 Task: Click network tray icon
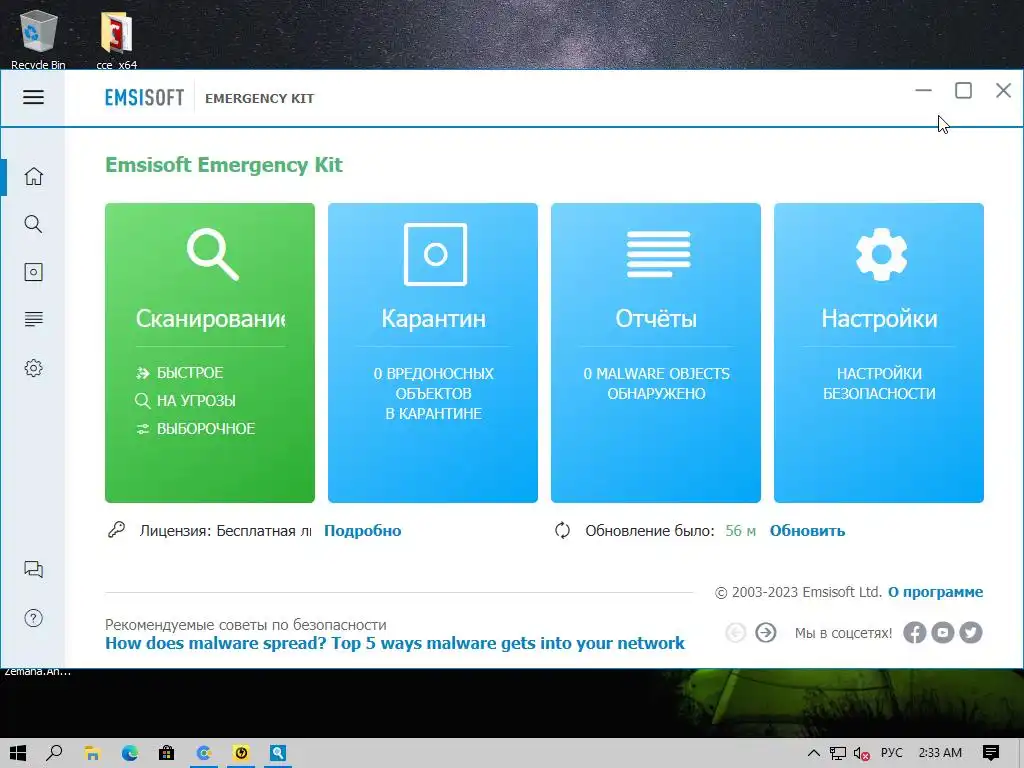click(x=838, y=753)
